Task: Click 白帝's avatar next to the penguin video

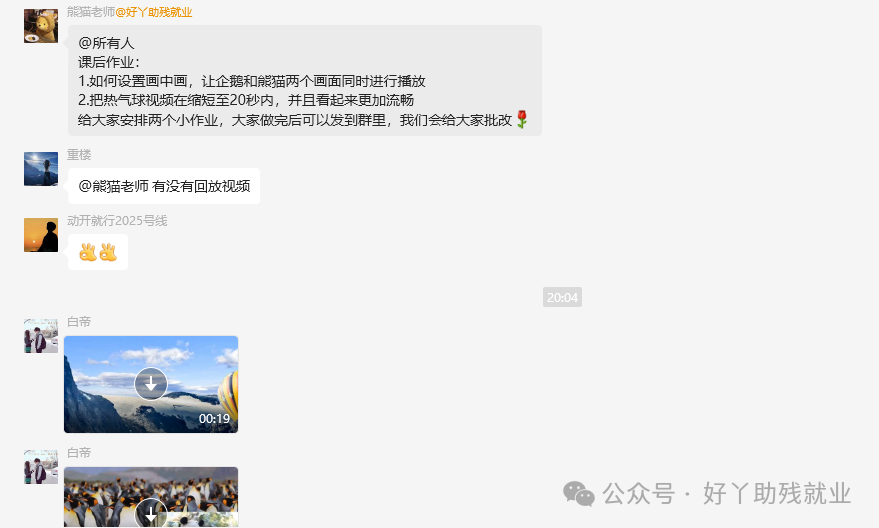Action: 41,467
